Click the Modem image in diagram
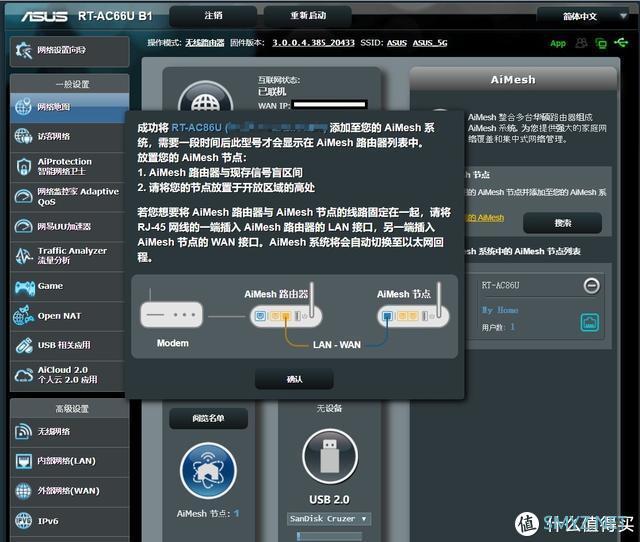This screenshot has width=640, height=542. [x=171, y=313]
